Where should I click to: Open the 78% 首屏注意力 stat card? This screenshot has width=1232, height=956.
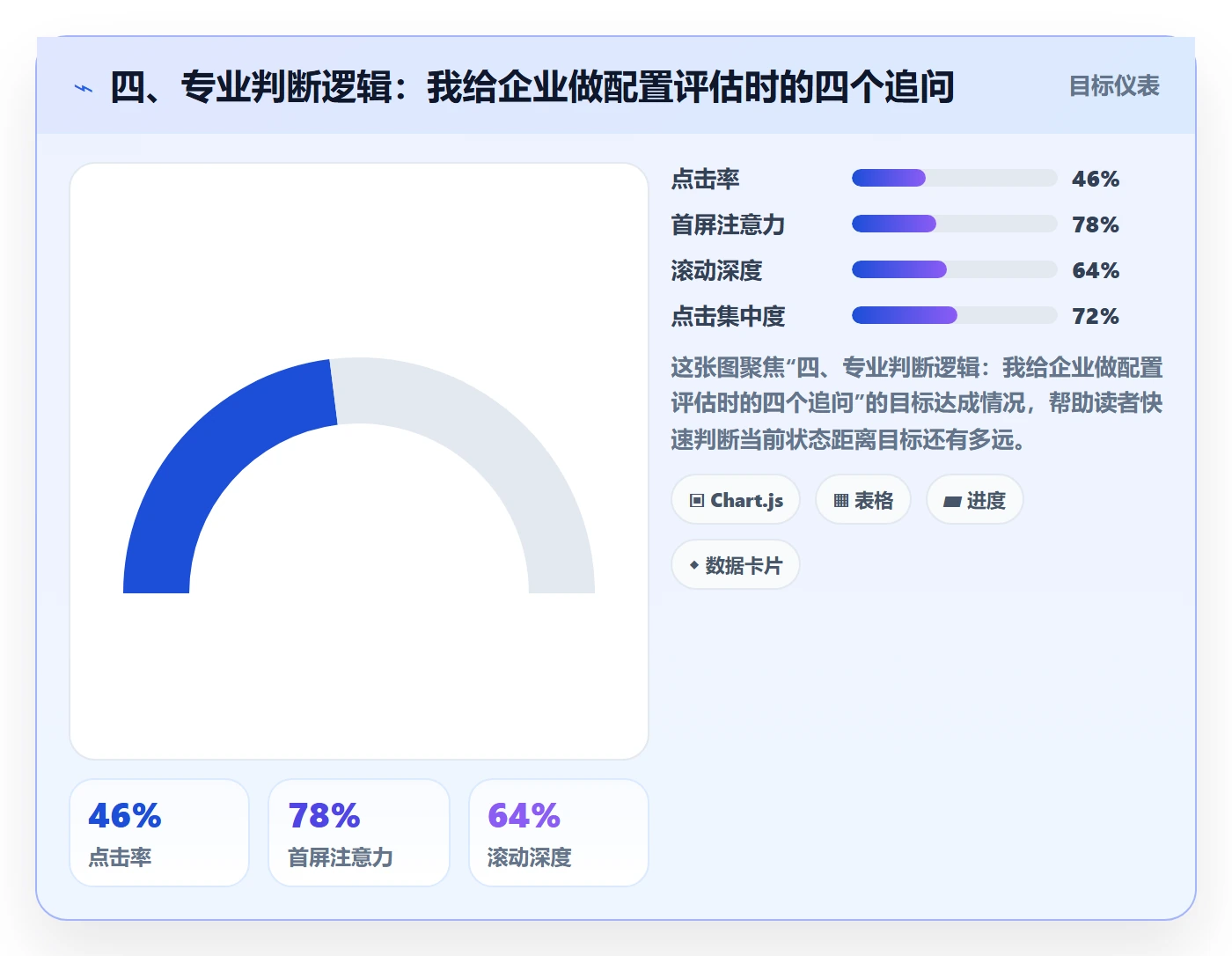[x=359, y=833]
